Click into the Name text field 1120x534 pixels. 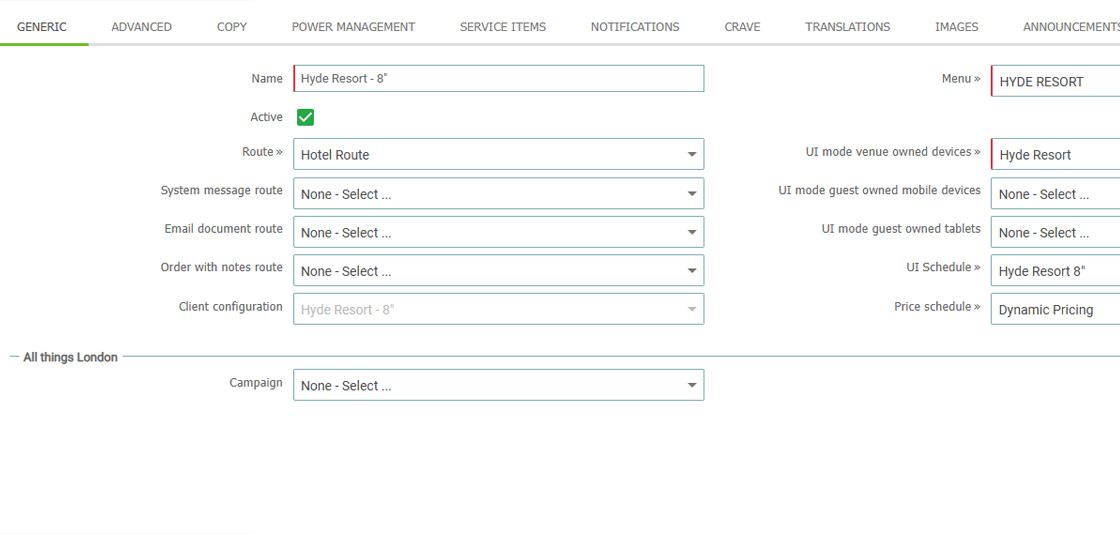(499, 79)
